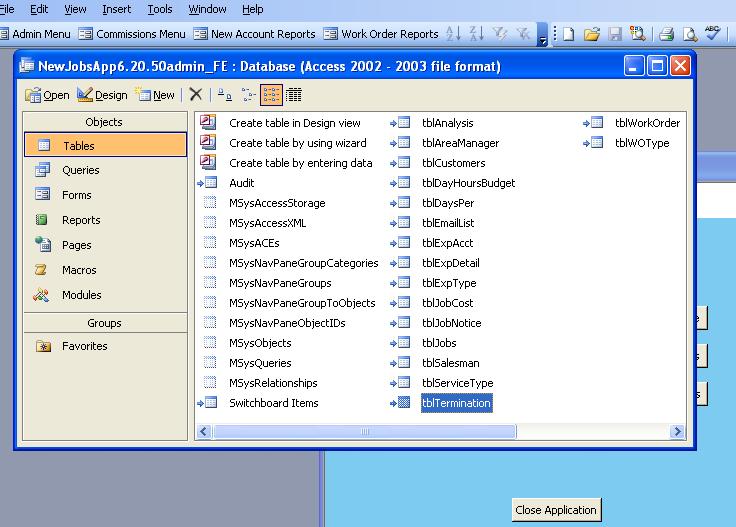Select the tblWOType table
Viewport: 736px width, 527px height.
pyautogui.click(x=642, y=143)
